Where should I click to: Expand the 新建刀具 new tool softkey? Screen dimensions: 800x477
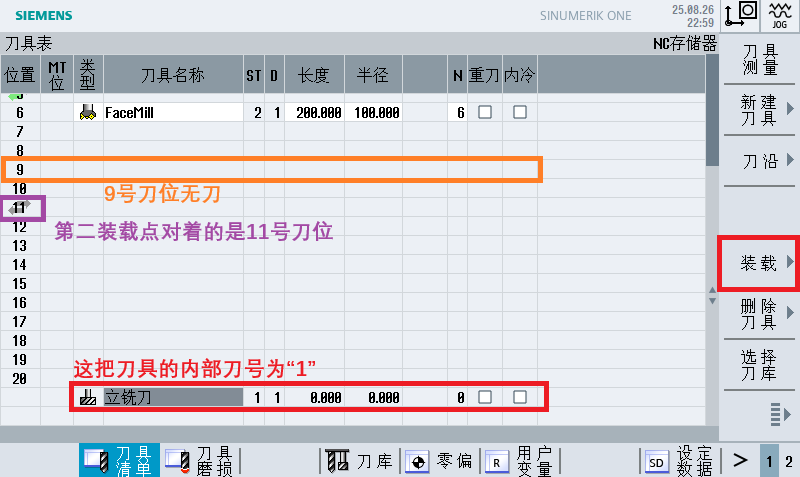(x=759, y=110)
